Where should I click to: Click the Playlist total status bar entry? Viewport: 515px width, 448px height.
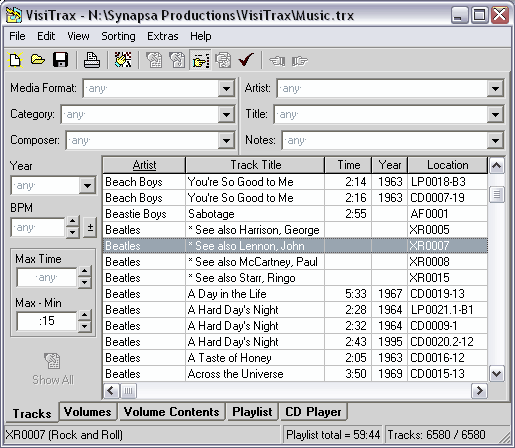(333, 435)
